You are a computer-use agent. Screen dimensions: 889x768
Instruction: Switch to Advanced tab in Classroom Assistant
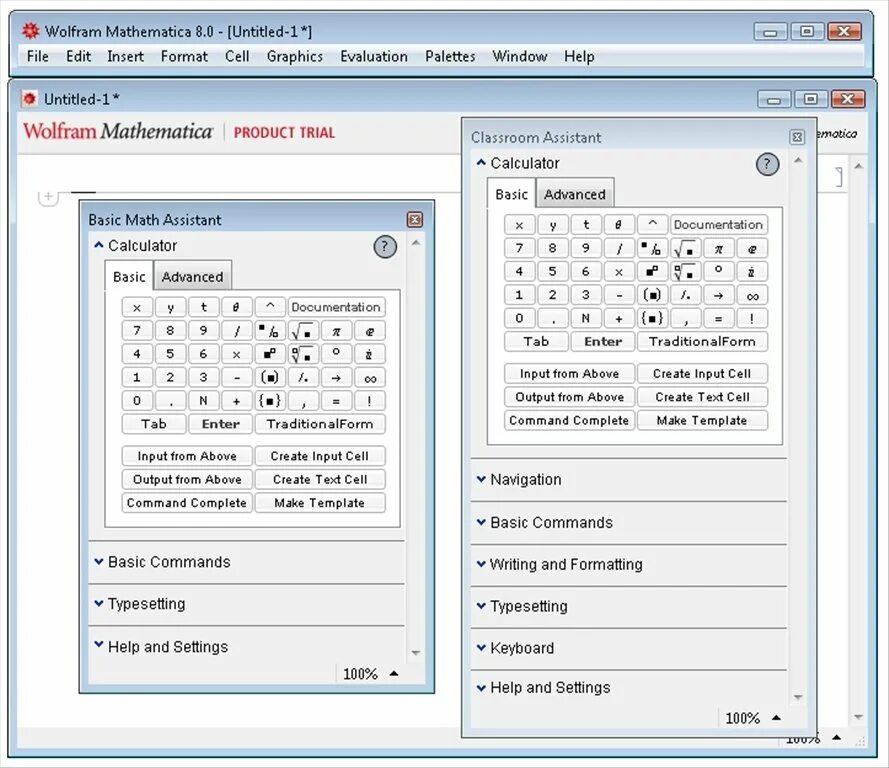point(575,194)
